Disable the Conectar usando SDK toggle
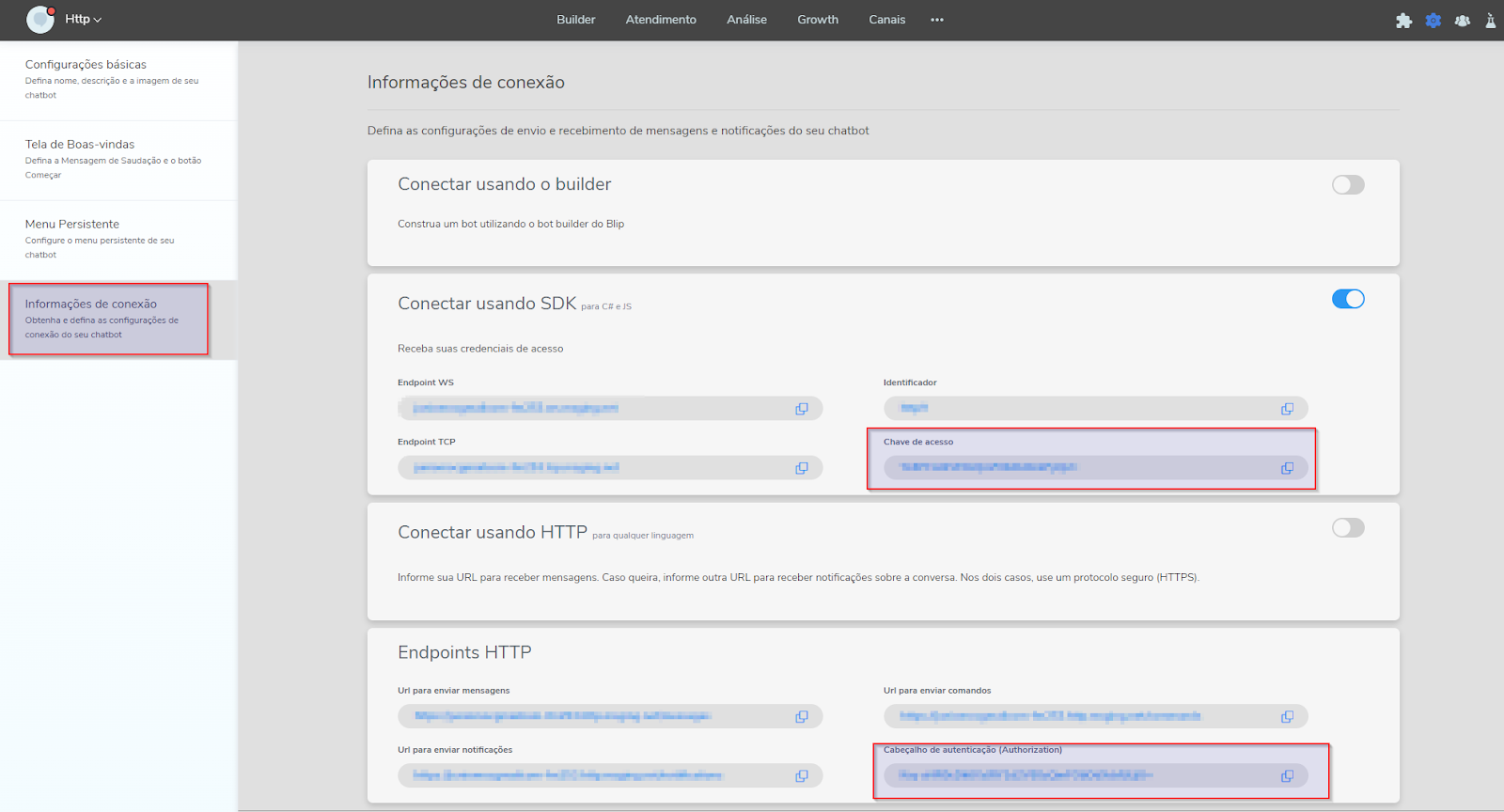Image resolution: width=1504 pixels, height=812 pixels. point(1347,299)
